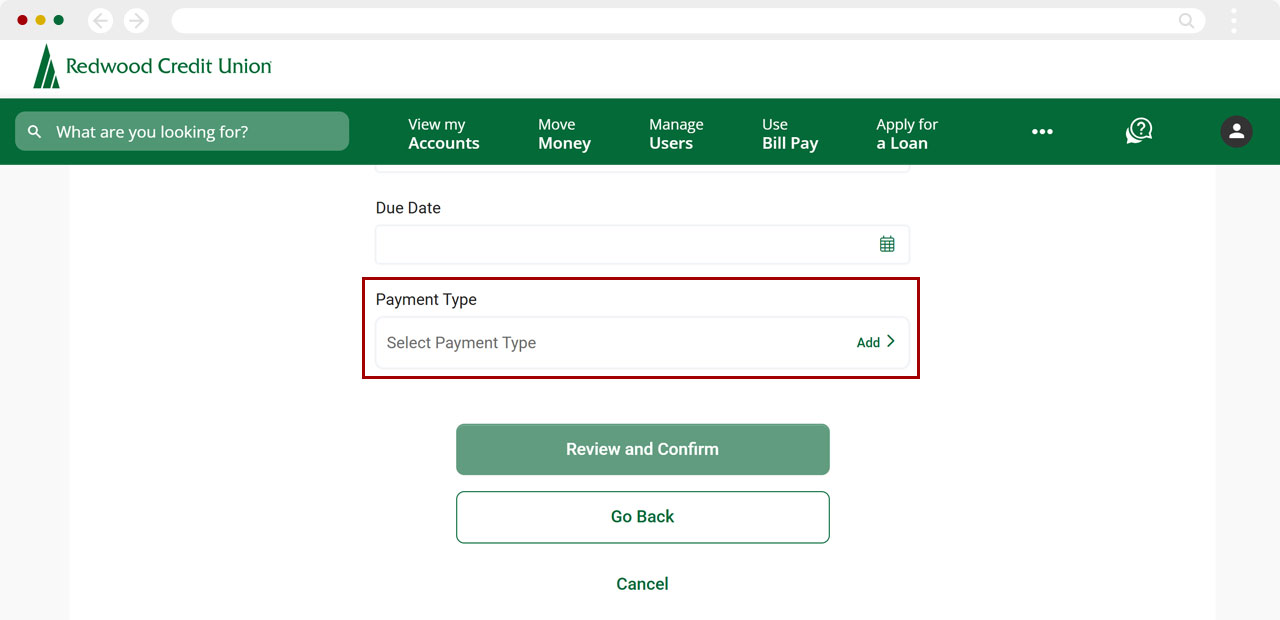This screenshot has width=1280, height=620.
Task: Click the Cancel link
Action: tap(642, 584)
